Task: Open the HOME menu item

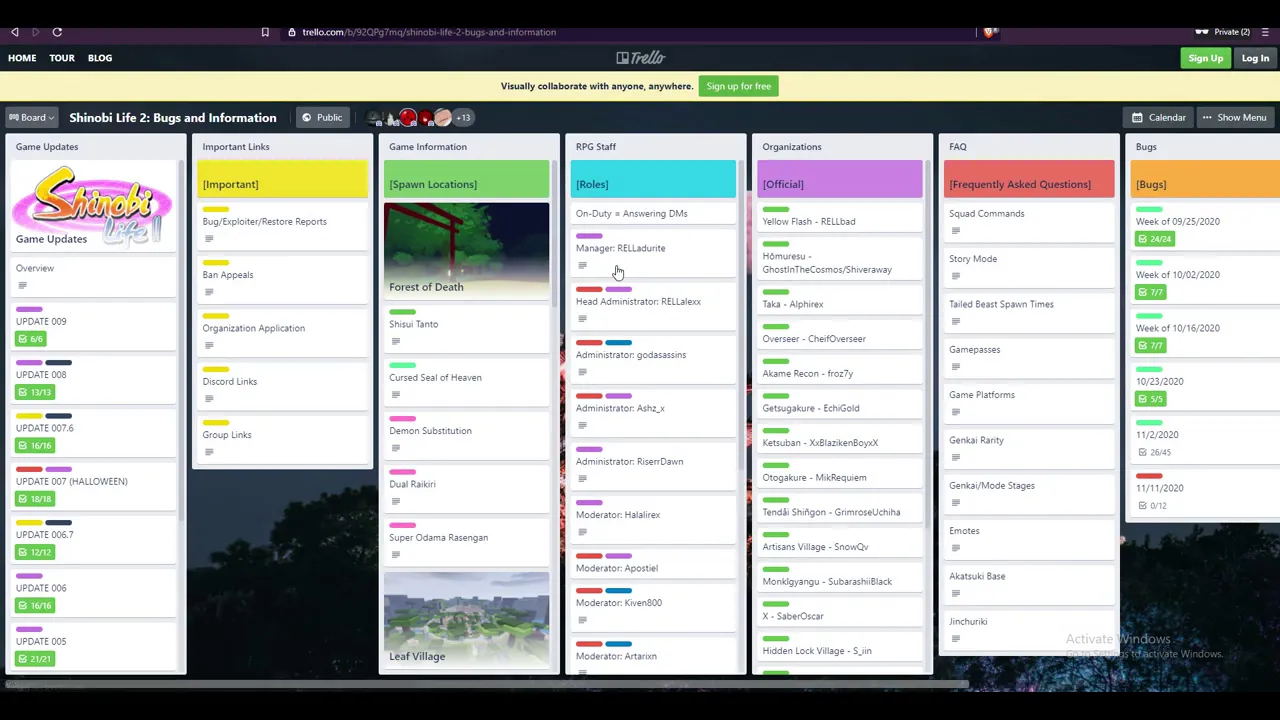Action: click(x=22, y=58)
